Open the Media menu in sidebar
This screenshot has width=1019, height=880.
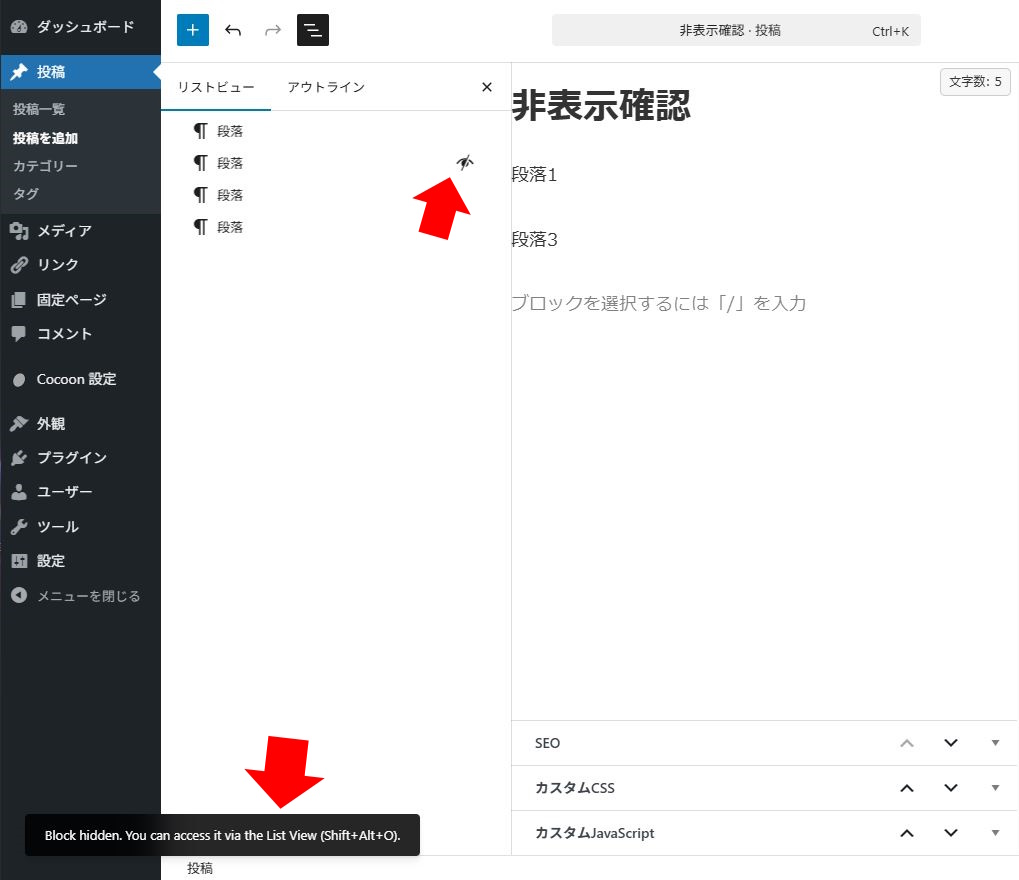click(64, 231)
